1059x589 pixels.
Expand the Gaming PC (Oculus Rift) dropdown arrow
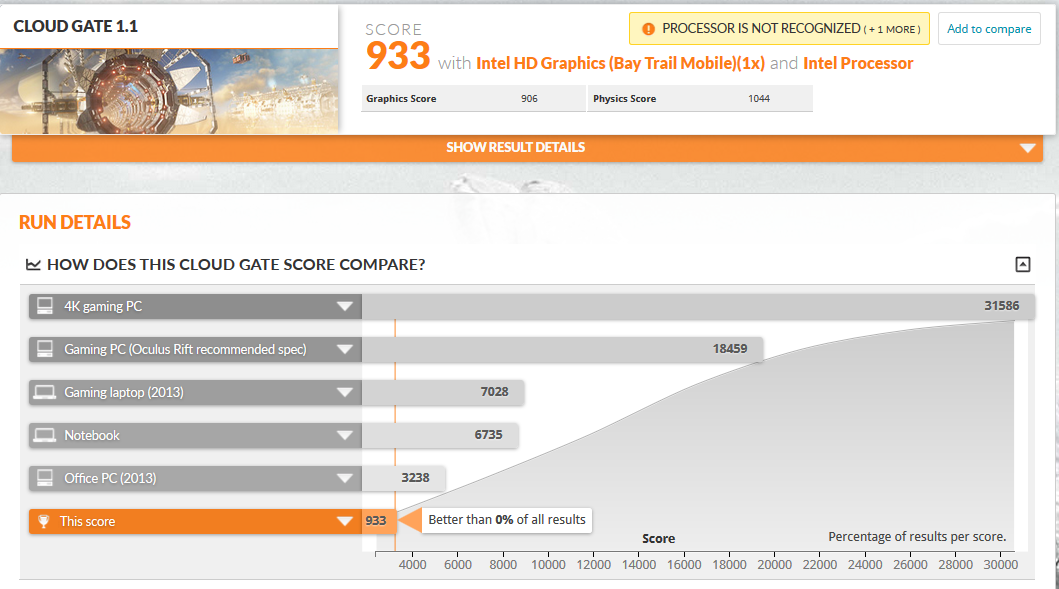pos(344,350)
